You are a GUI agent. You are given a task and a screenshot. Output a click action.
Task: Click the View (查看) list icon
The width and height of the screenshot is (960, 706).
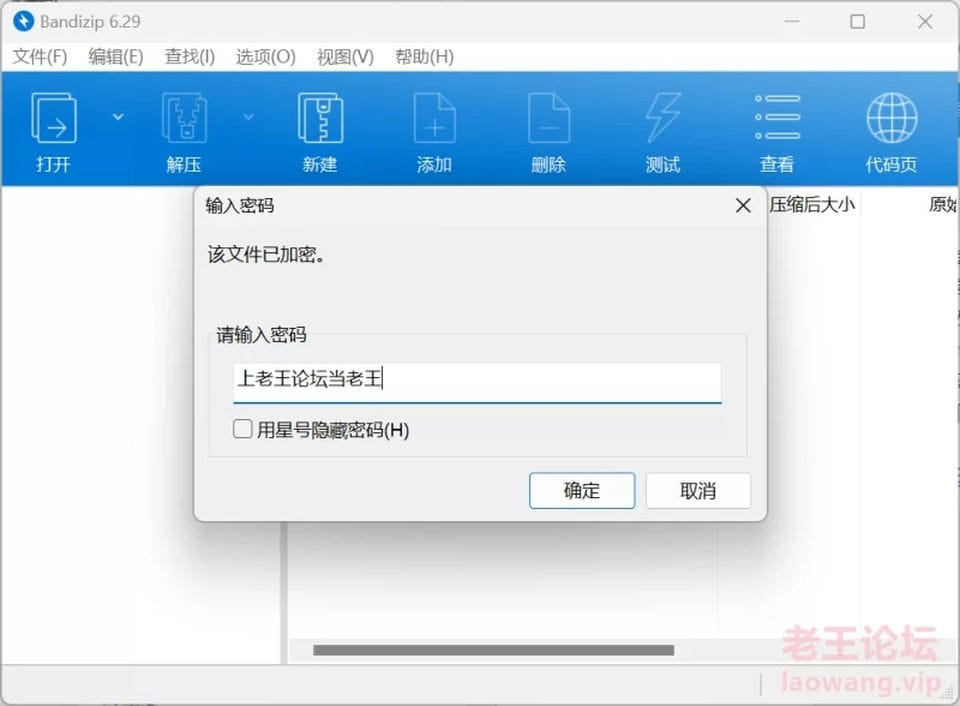(x=778, y=117)
